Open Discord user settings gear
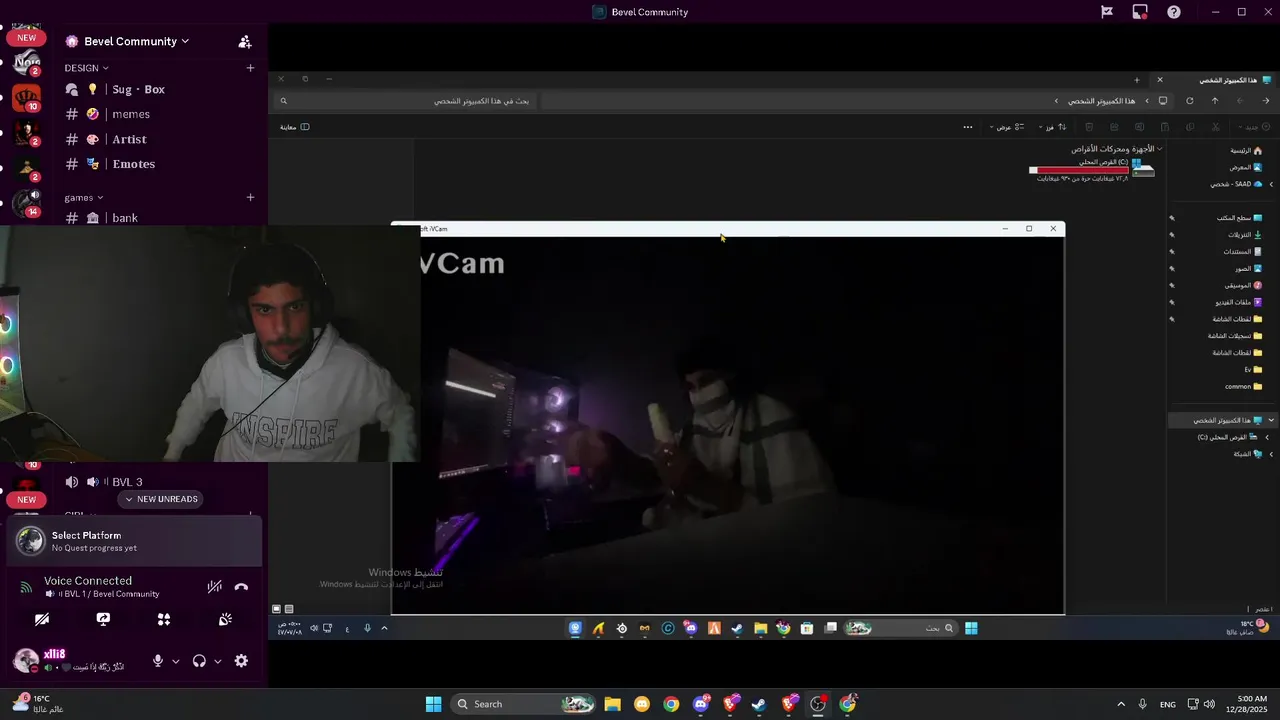1280x720 pixels. (x=241, y=661)
